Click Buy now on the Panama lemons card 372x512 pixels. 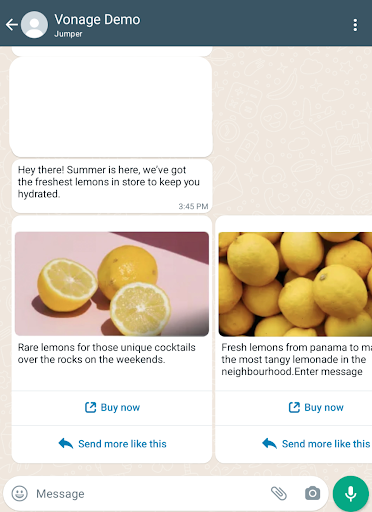(x=316, y=408)
